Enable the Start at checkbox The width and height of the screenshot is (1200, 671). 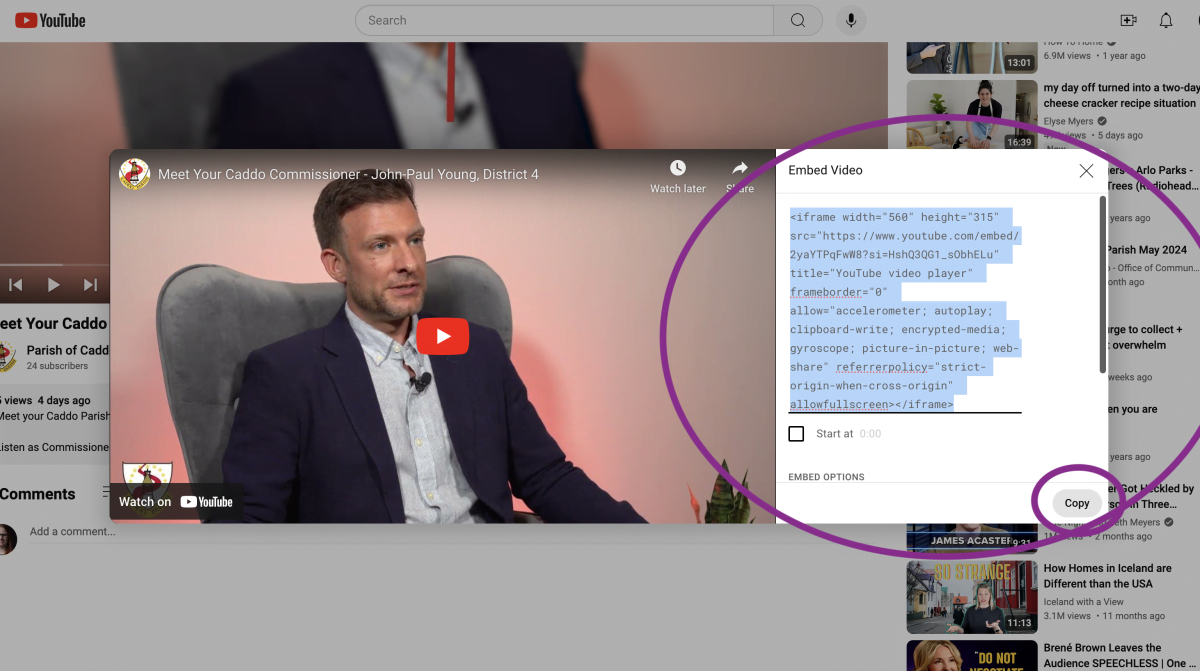[x=796, y=434]
